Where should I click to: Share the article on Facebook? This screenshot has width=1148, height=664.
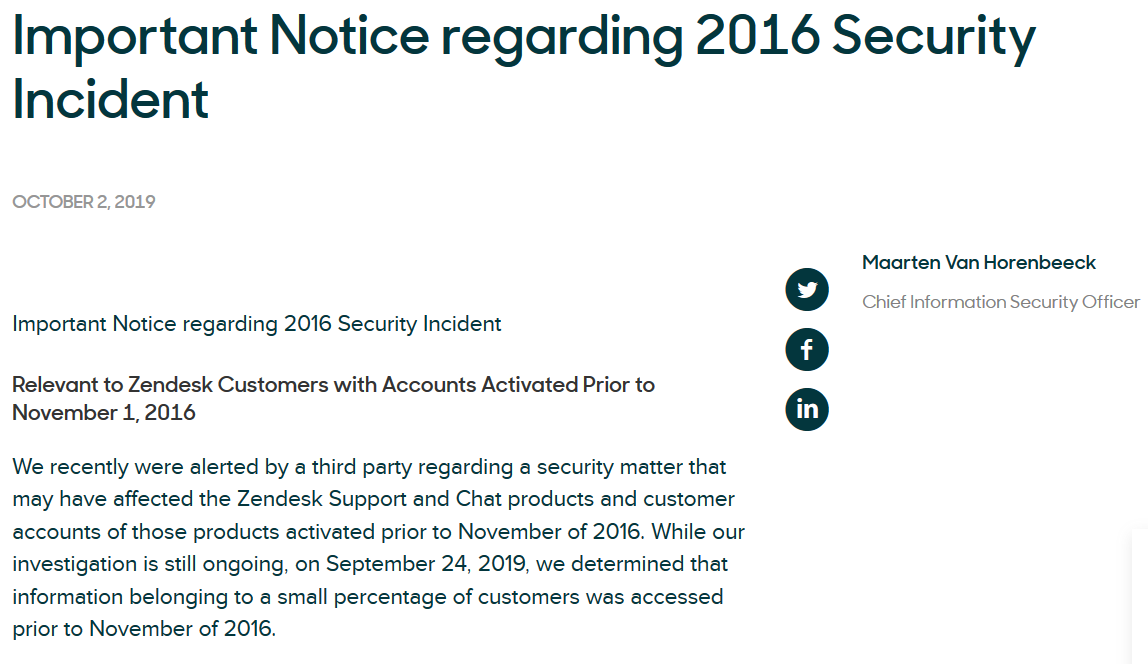[807, 349]
